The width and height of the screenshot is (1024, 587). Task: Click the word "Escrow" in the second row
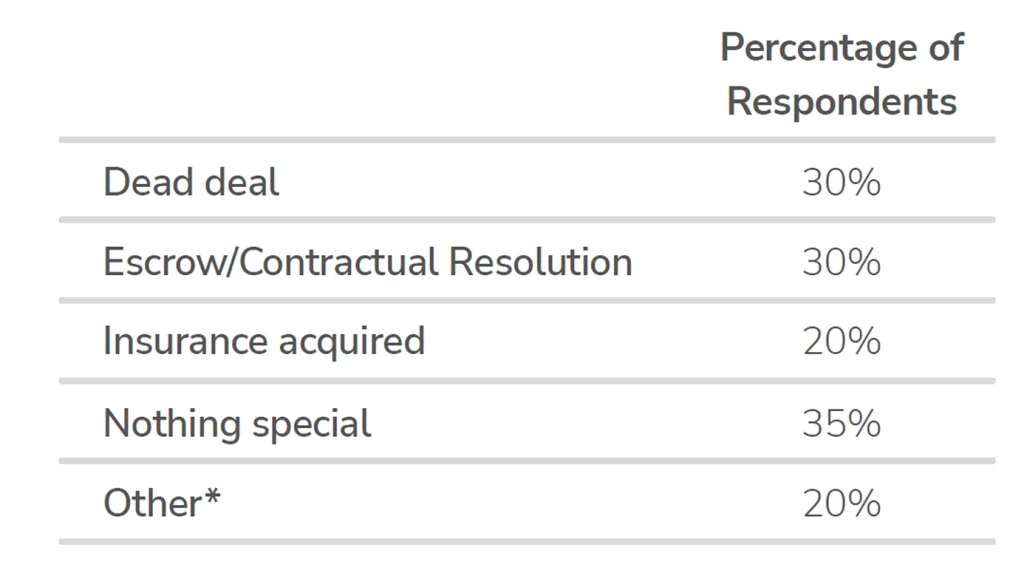[166, 262]
